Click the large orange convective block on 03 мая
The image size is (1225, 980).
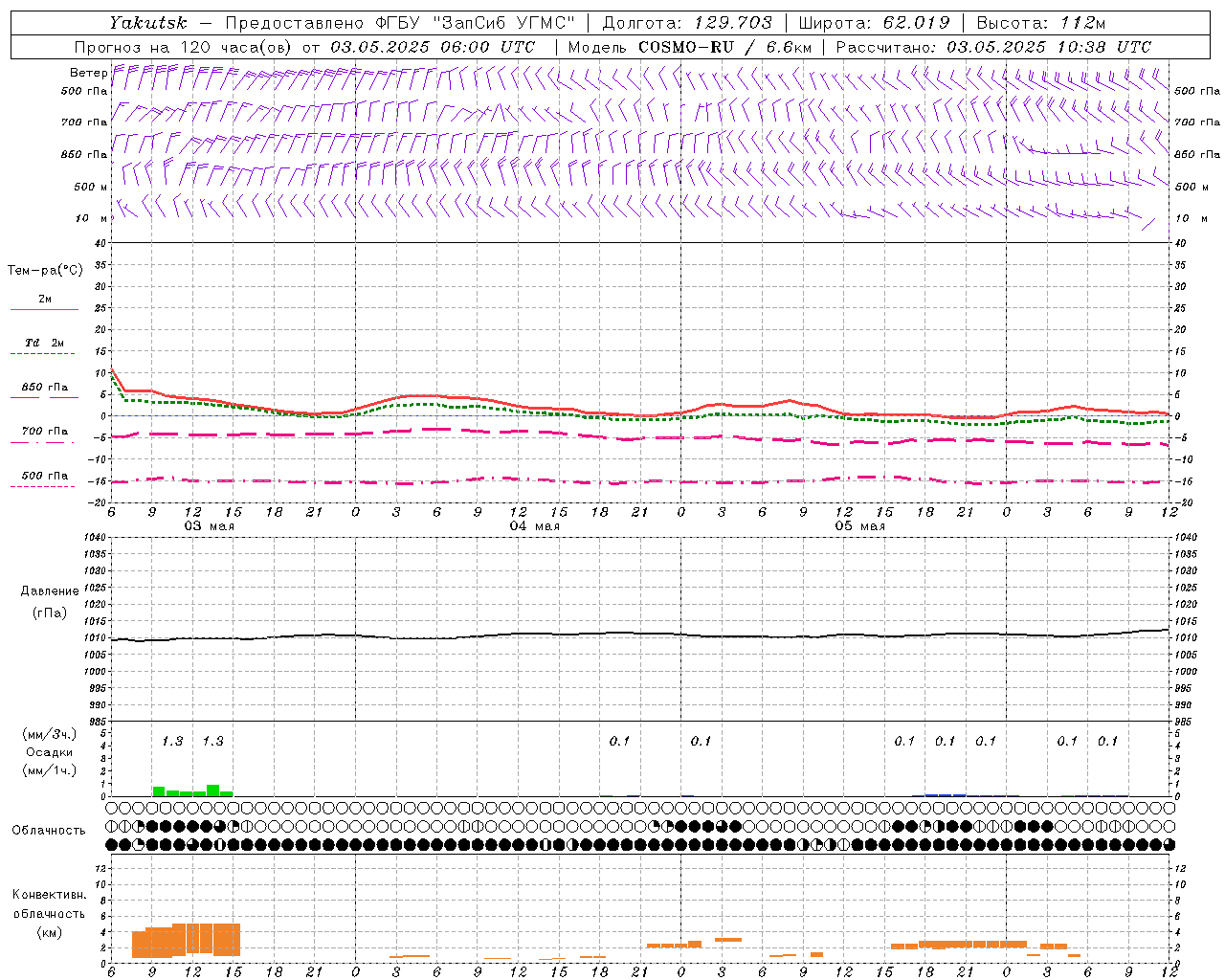[x=186, y=940]
